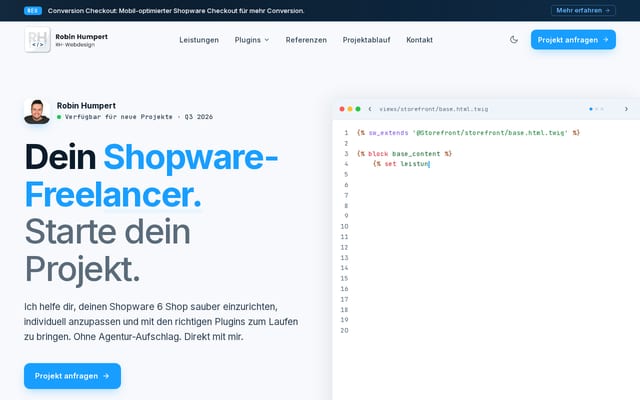
Task: Click Mehr erfahren in the top banner
Action: point(583,11)
